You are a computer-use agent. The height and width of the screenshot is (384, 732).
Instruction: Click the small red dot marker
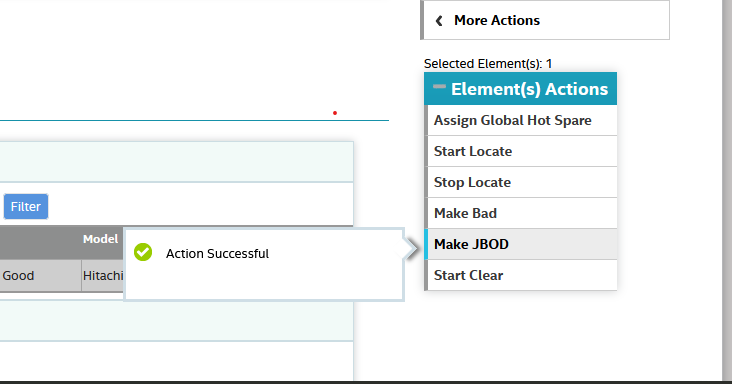coord(335,113)
